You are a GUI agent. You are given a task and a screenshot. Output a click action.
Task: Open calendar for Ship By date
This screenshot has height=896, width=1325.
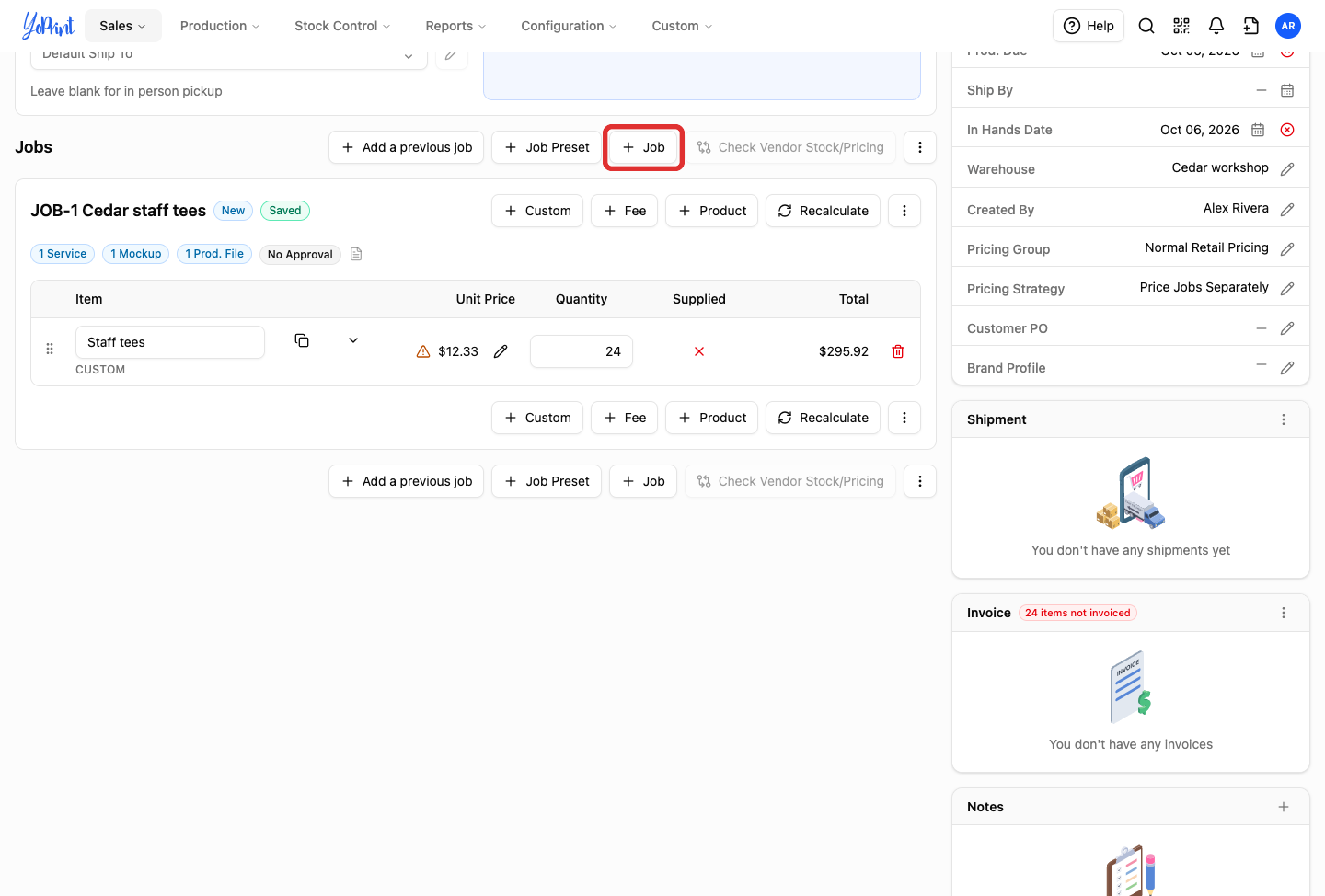click(x=1287, y=90)
